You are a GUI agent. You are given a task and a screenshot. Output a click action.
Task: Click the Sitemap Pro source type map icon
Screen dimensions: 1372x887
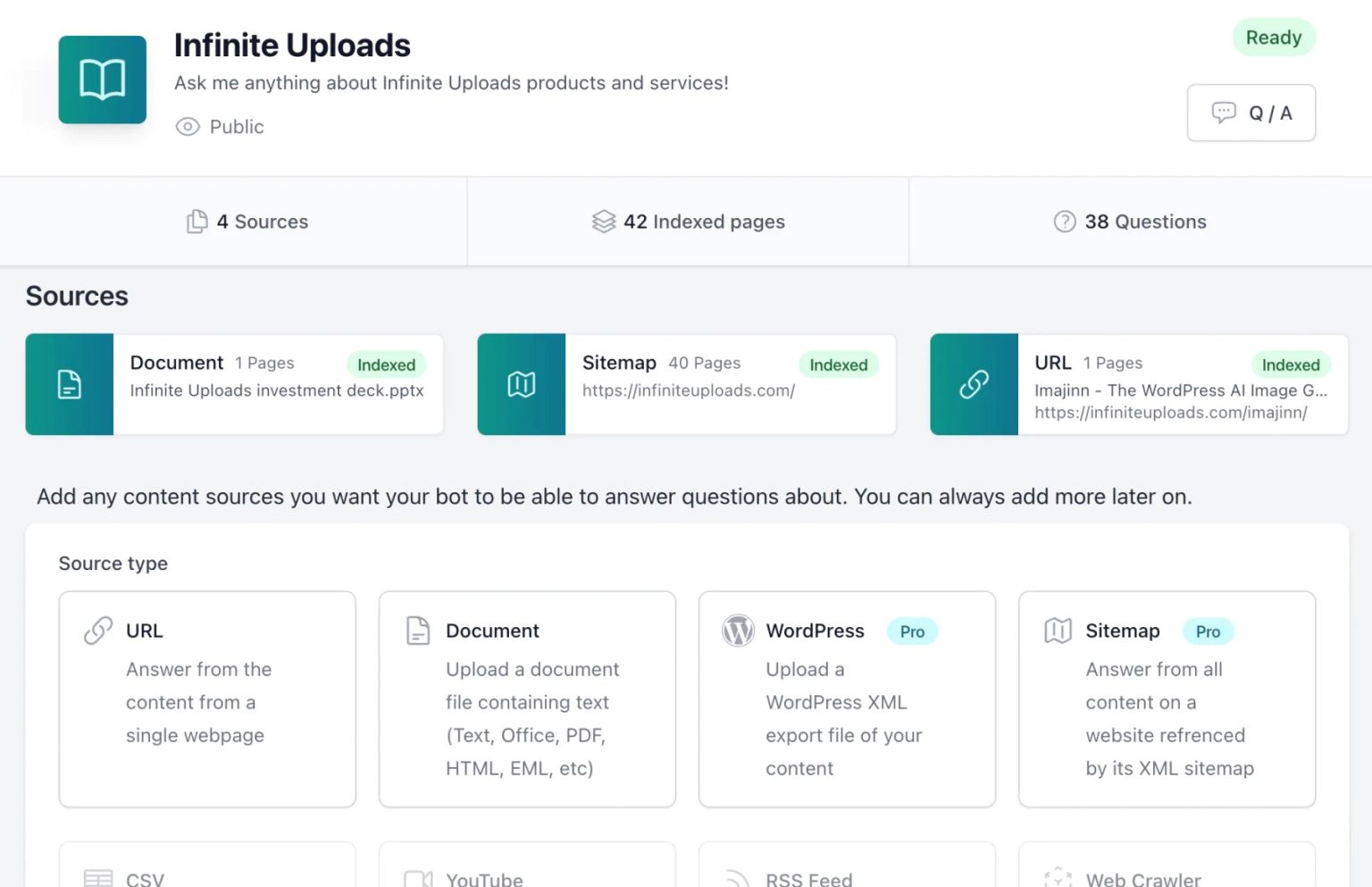pos(1058,631)
